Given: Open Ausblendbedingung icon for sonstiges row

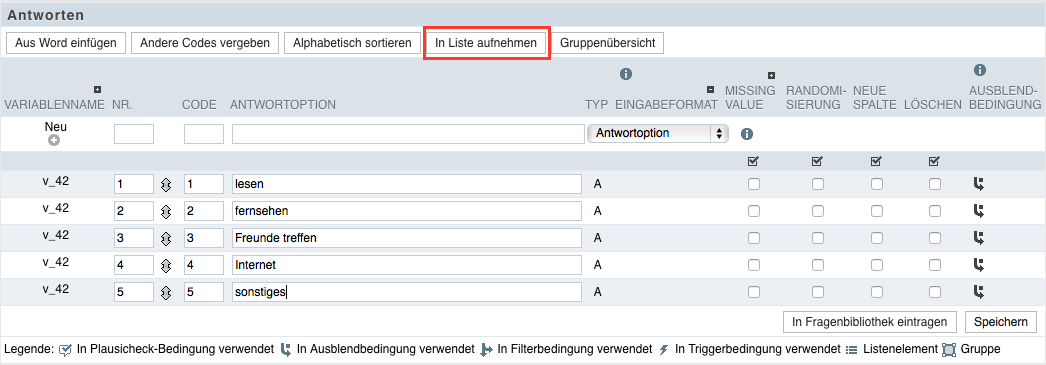Looking at the screenshot, I should [x=979, y=292].
